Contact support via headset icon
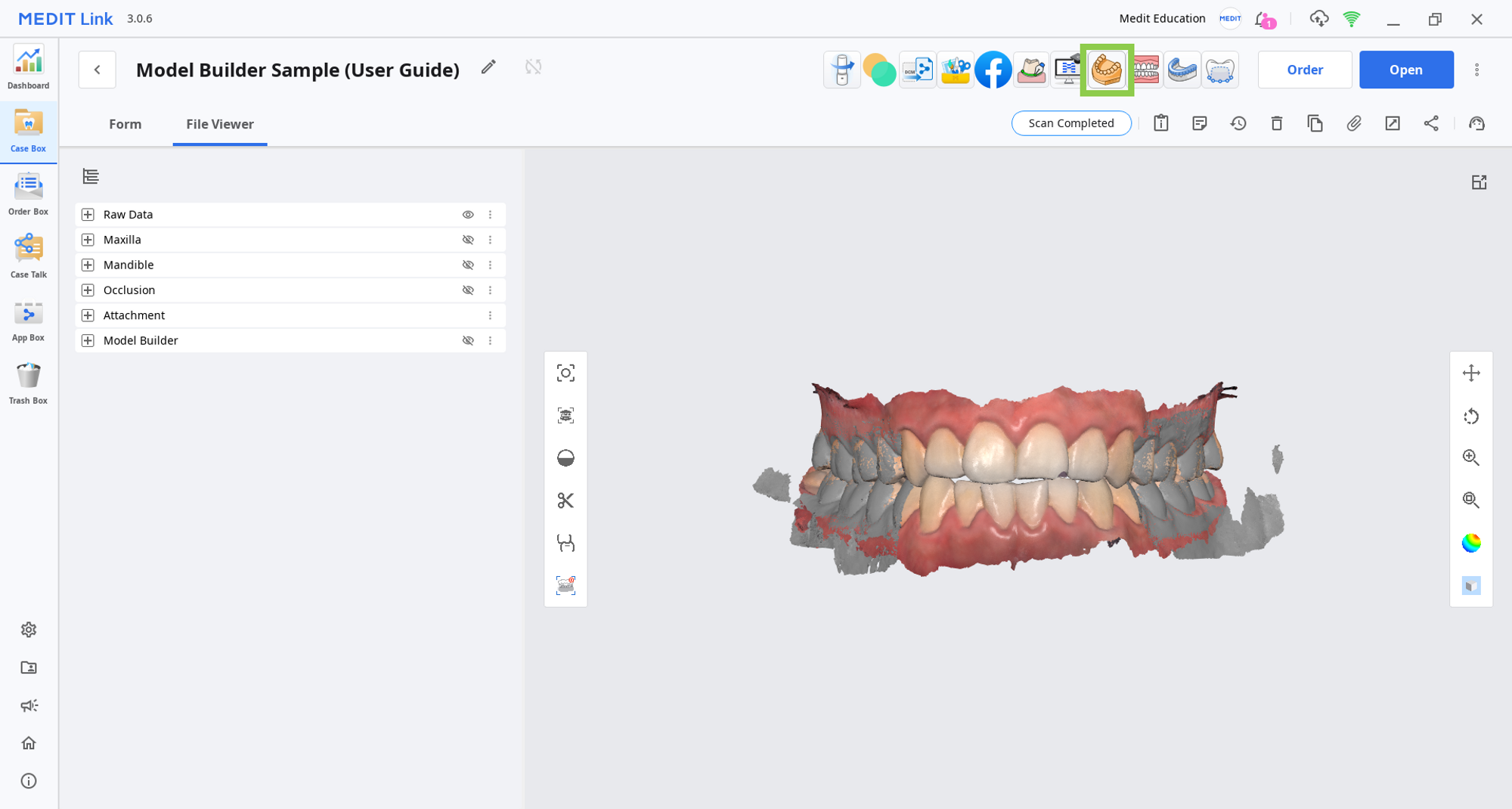1512x809 pixels. [1477, 123]
